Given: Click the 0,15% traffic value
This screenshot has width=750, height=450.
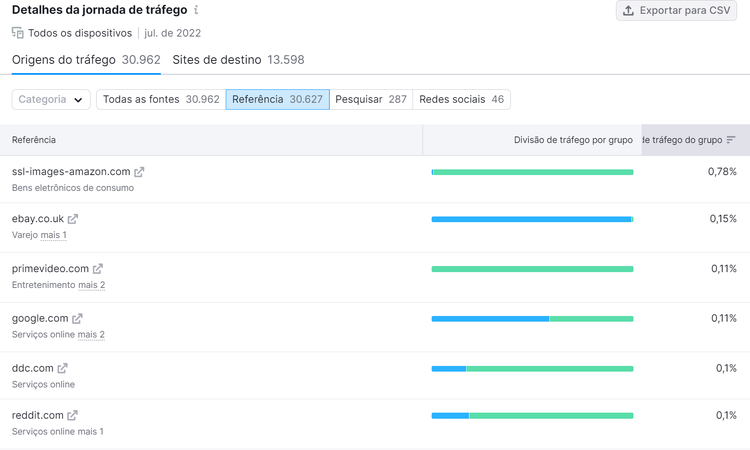Looking at the screenshot, I should click(x=723, y=219).
